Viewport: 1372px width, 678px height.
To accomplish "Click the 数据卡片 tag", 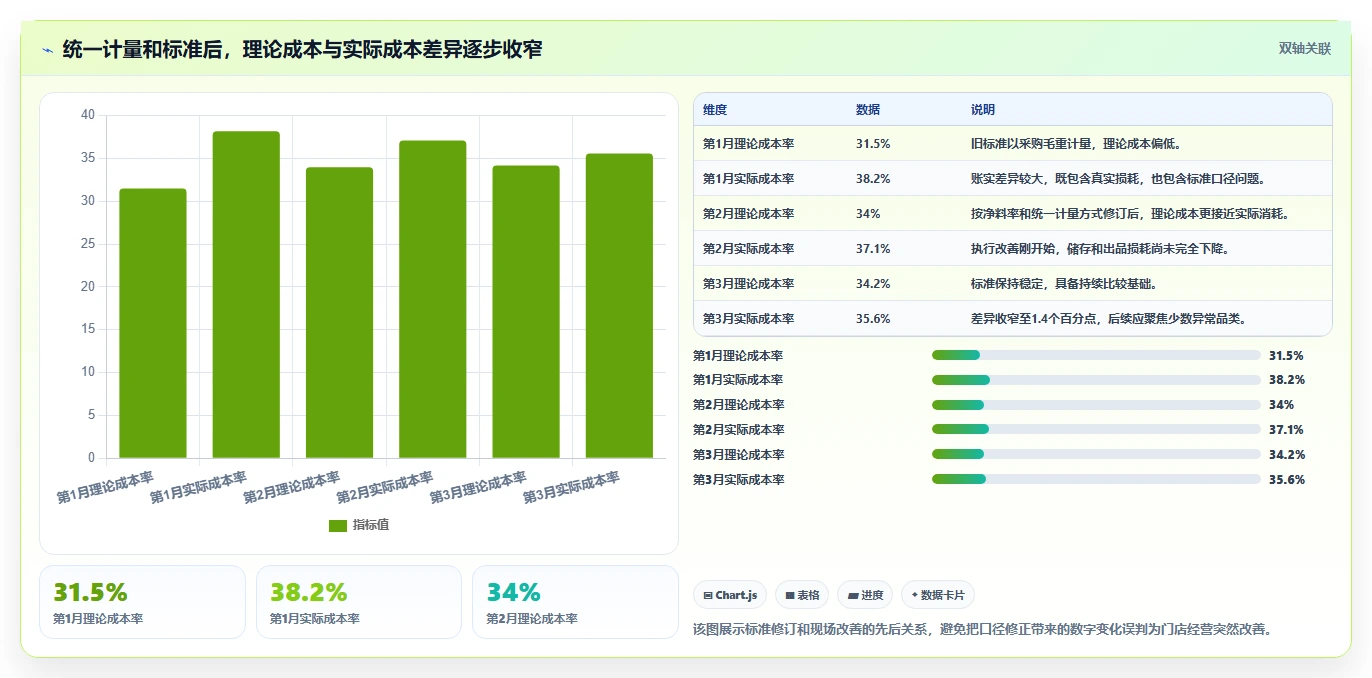I will click(938, 595).
